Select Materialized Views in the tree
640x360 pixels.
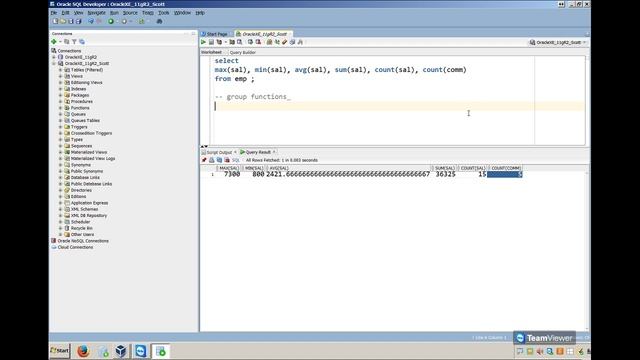[x=89, y=152]
